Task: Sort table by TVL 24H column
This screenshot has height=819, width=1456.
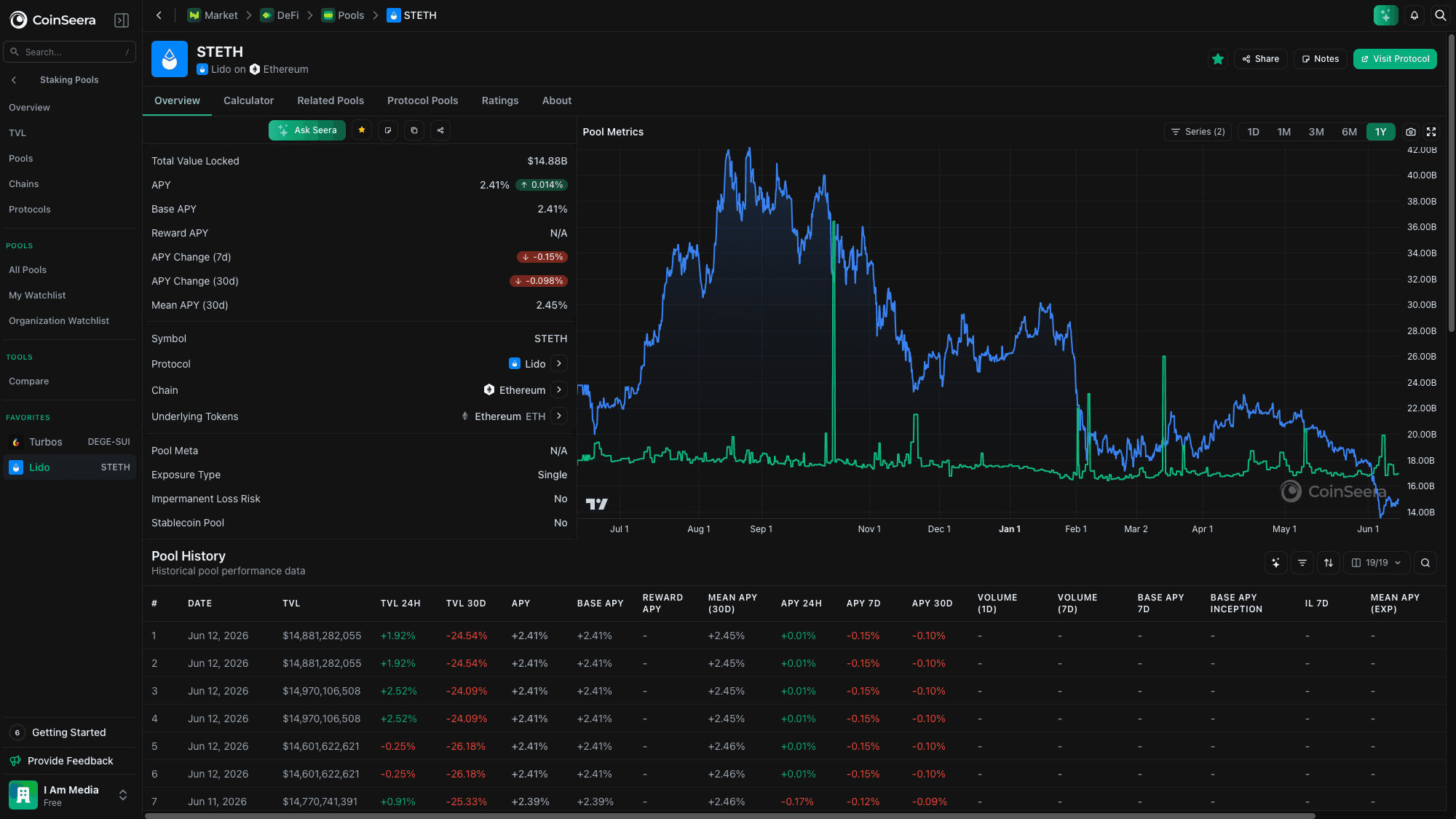Action: click(400, 604)
